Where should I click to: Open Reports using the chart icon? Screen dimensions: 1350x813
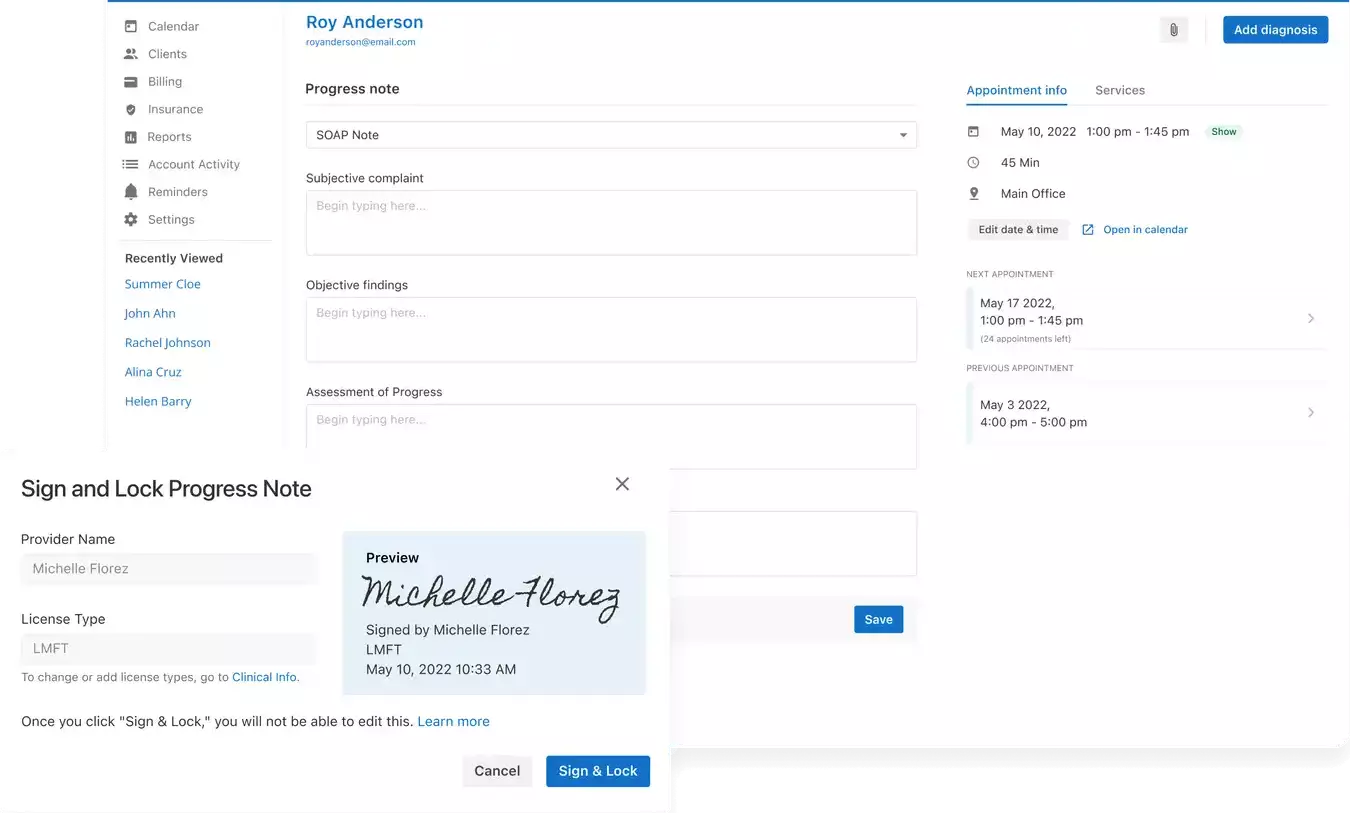point(131,137)
